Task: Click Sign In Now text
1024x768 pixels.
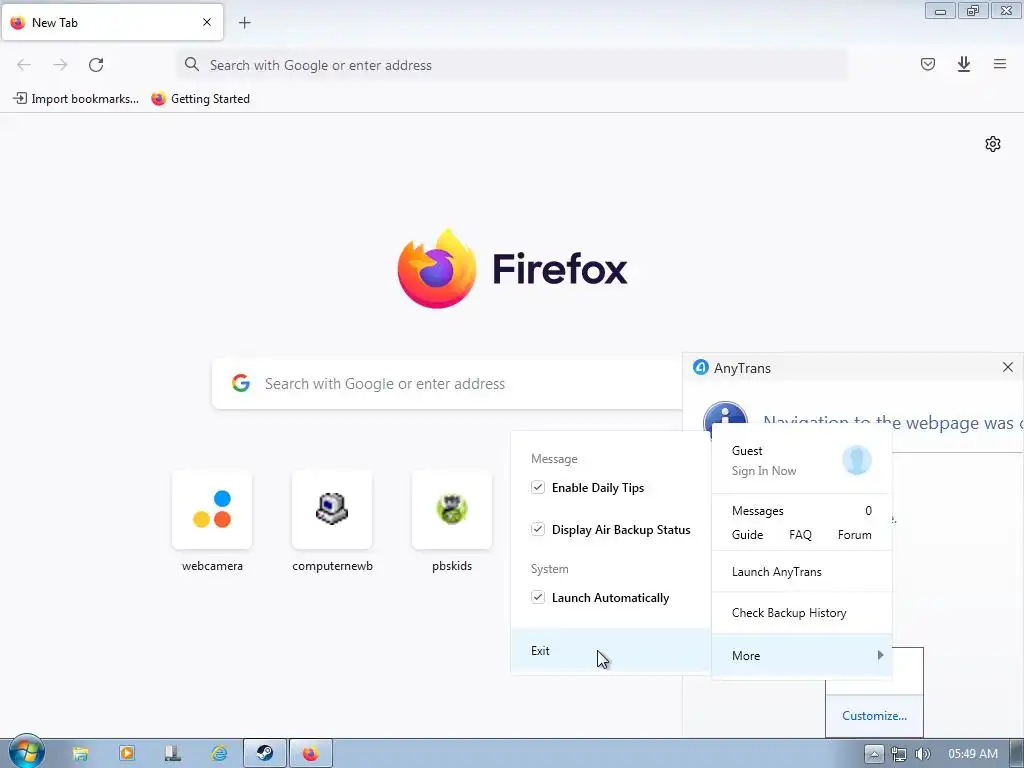Action: click(x=763, y=471)
